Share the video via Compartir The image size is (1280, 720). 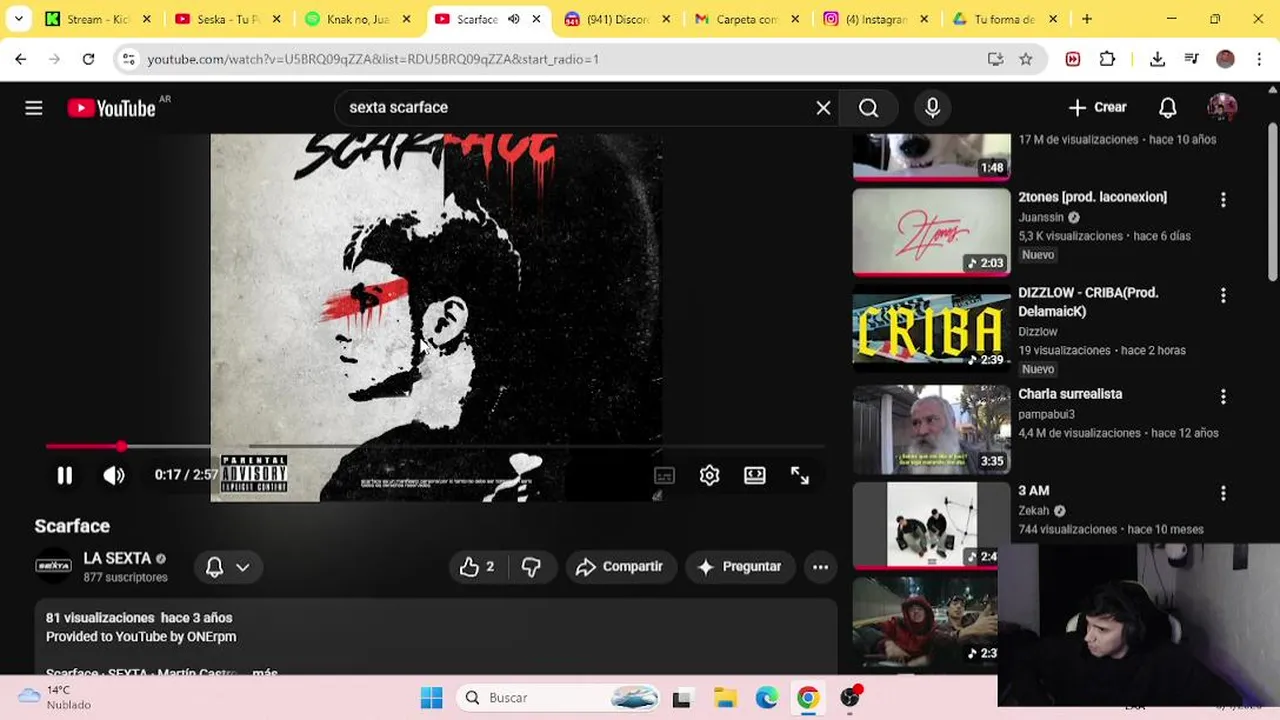click(620, 567)
